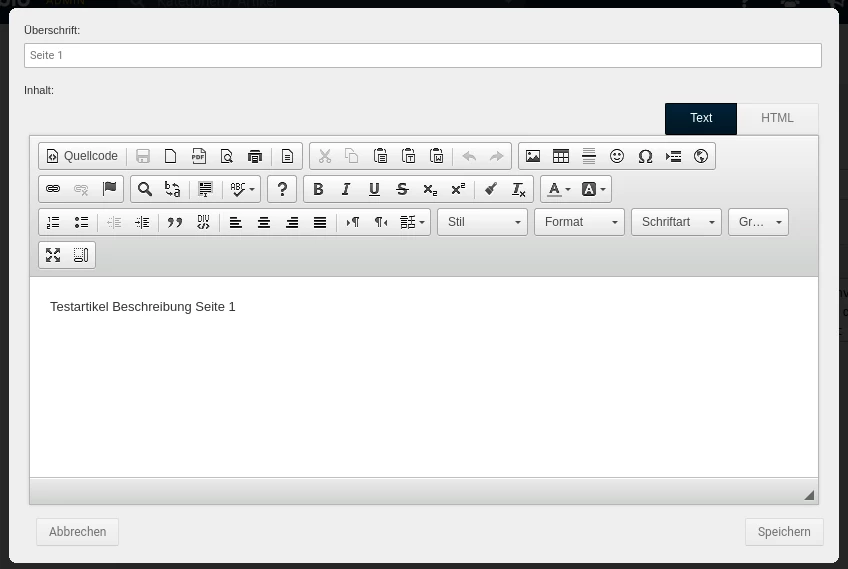848x569 pixels.
Task: Toggle superscript formatting
Action: pyautogui.click(x=458, y=189)
